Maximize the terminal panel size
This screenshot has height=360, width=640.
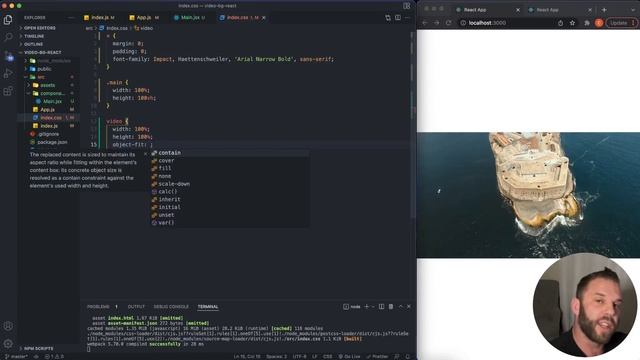(x=400, y=307)
